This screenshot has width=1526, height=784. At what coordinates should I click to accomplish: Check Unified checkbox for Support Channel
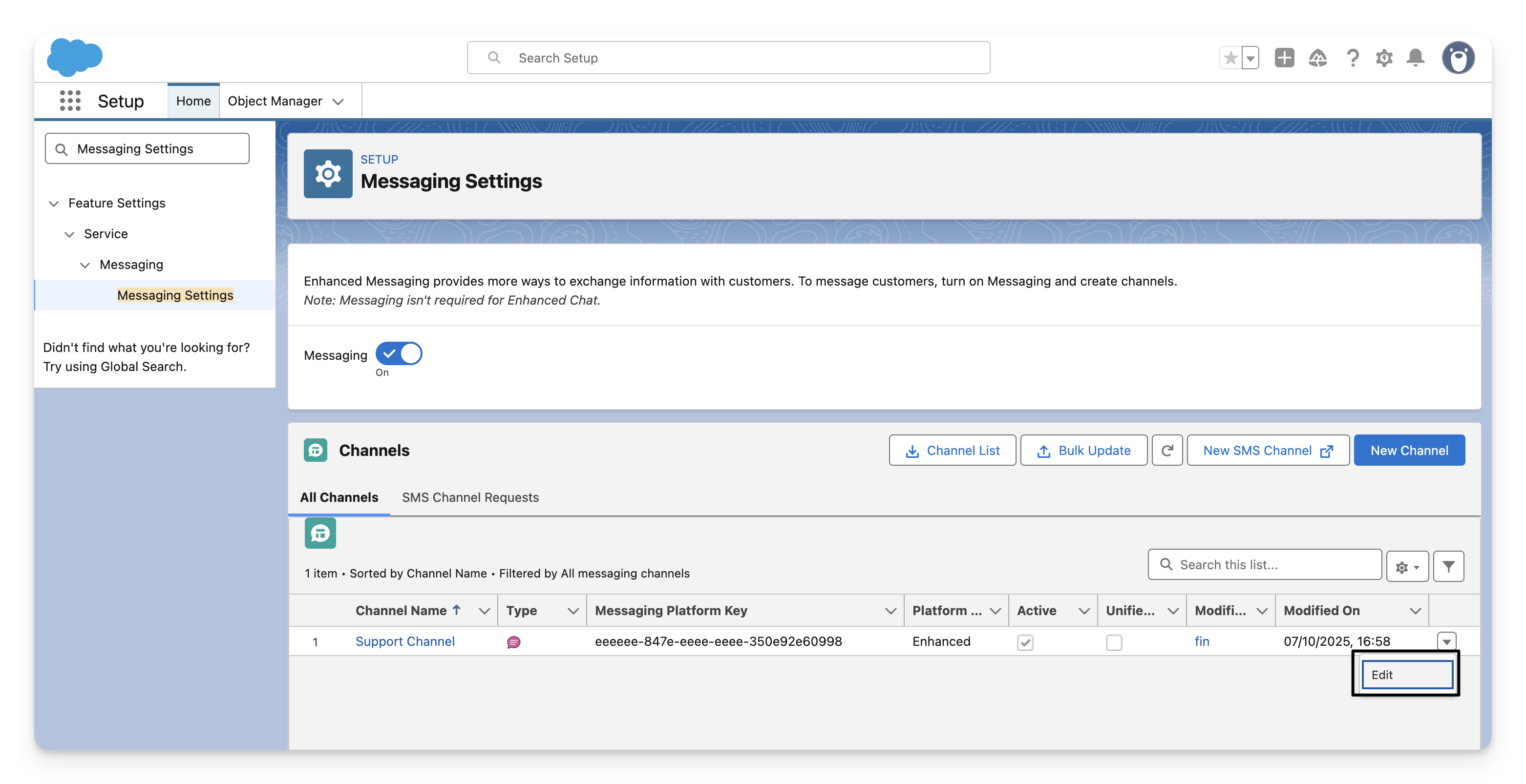1114,642
